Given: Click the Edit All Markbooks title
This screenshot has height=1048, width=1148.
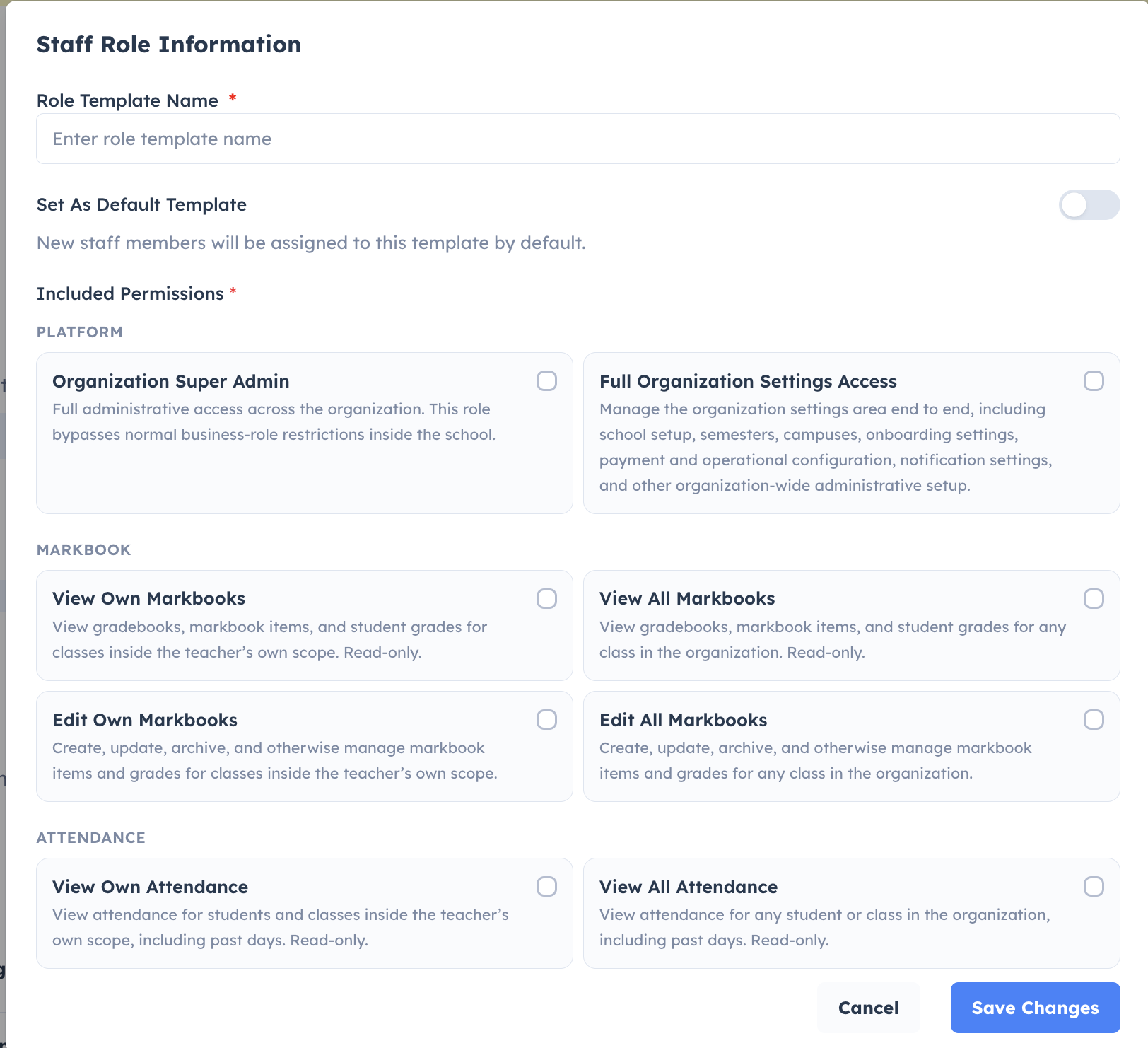Looking at the screenshot, I should tap(684, 720).
